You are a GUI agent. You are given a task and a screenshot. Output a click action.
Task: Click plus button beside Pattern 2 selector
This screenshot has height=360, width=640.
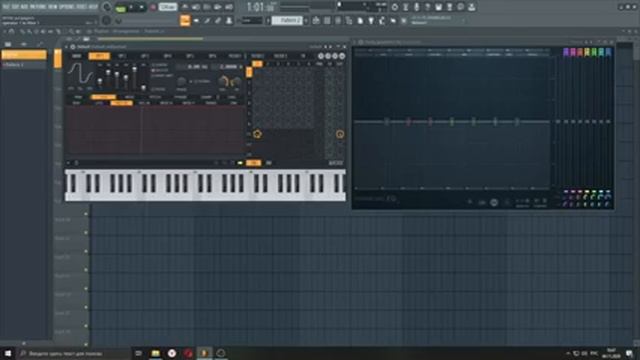coord(306,20)
